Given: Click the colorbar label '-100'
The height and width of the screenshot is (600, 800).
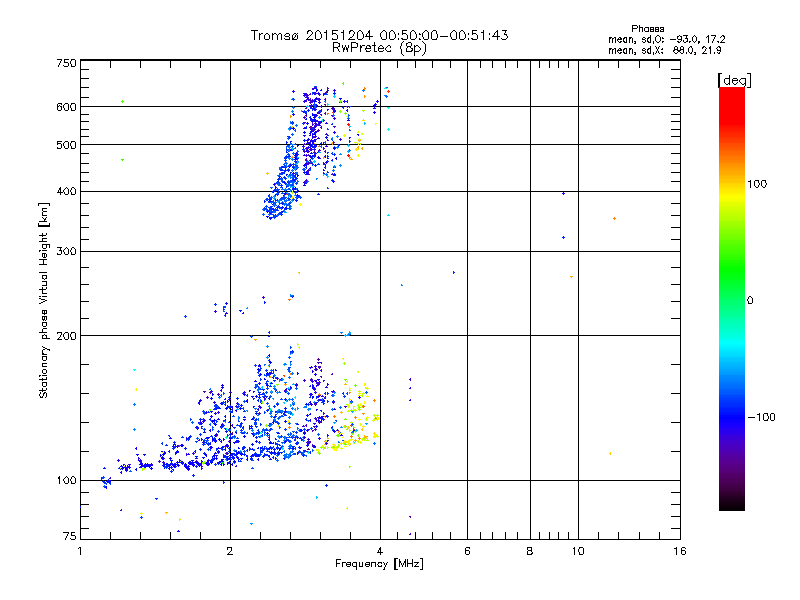Looking at the screenshot, I should 761,417.
